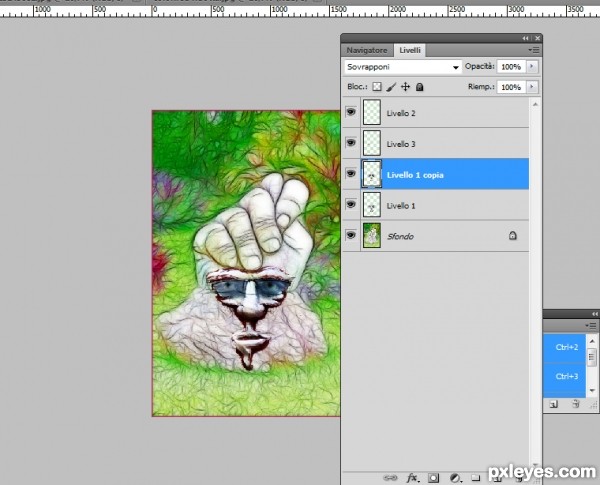
Task: Click the Sfondo layer lock icon
Action: (512, 235)
